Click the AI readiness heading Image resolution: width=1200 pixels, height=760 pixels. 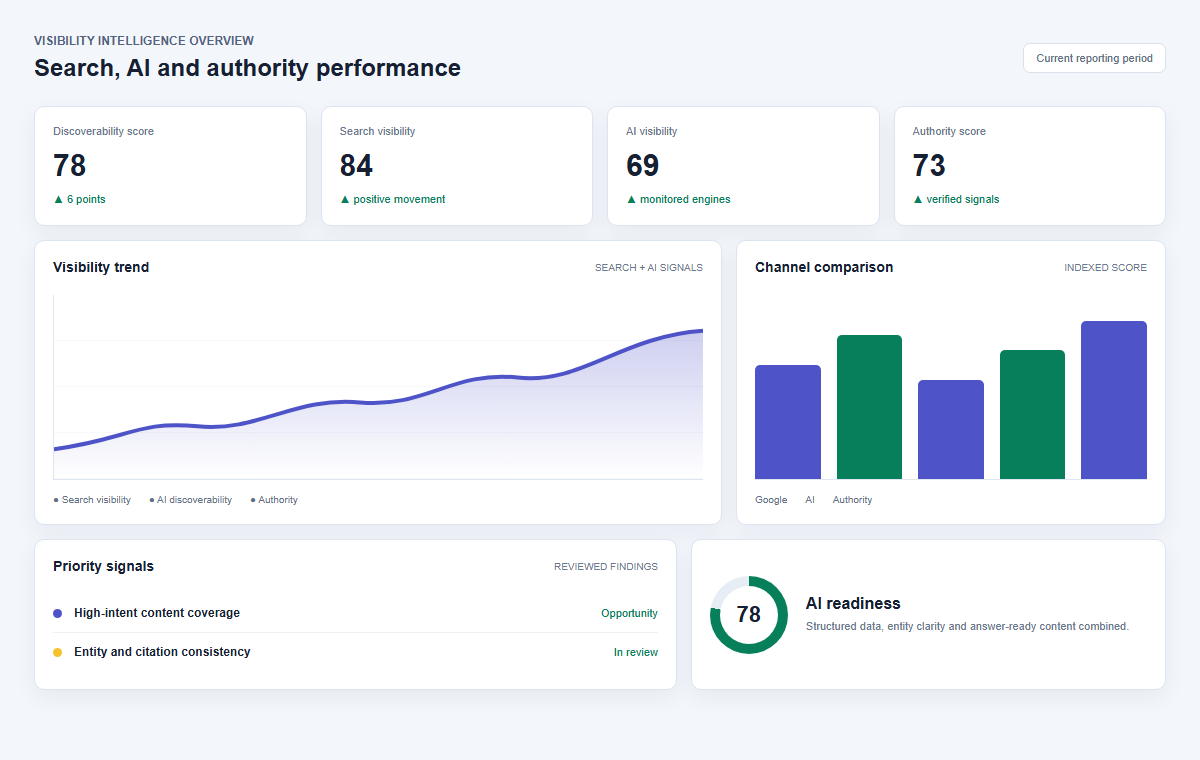(x=853, y=604)
